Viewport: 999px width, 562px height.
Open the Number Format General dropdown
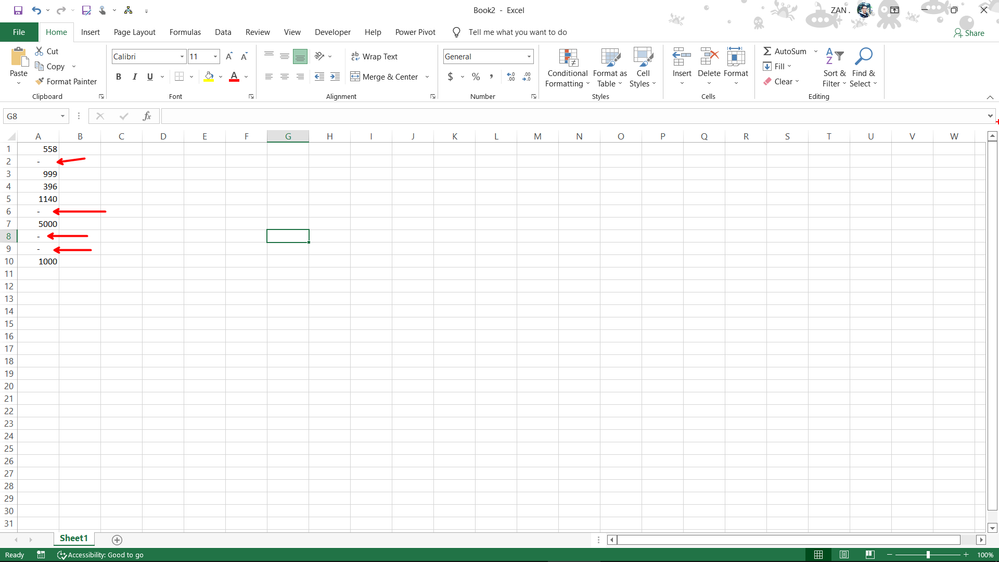pyautogui.click(x=529, y=57)
